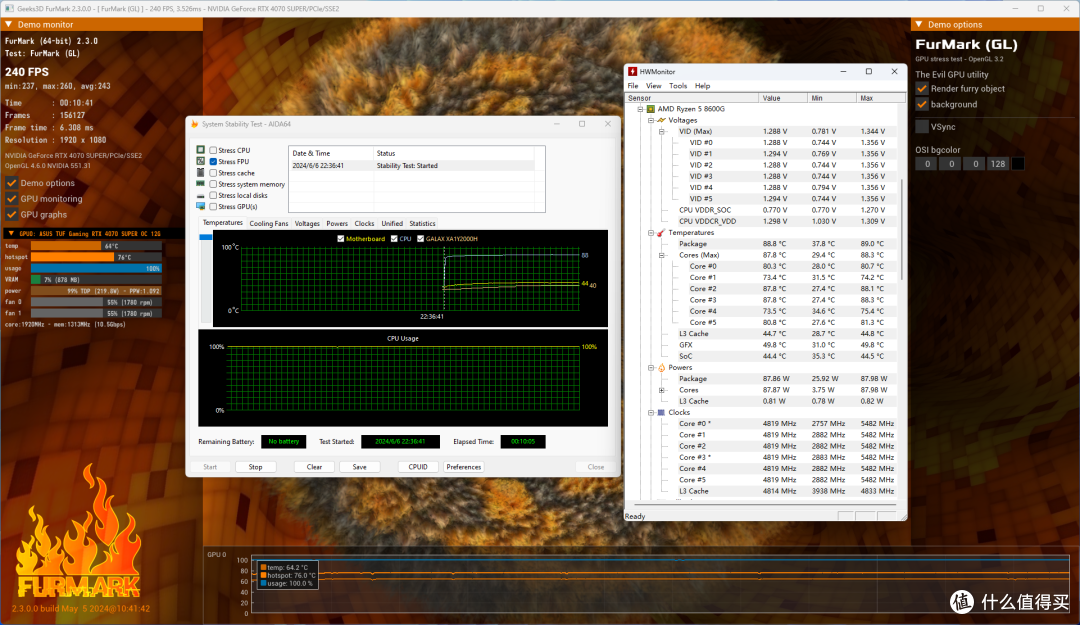The image size is (1080, 625).
Task: Click the disk drive icon beside Stress local disks
Action: (x=200, y=195)
